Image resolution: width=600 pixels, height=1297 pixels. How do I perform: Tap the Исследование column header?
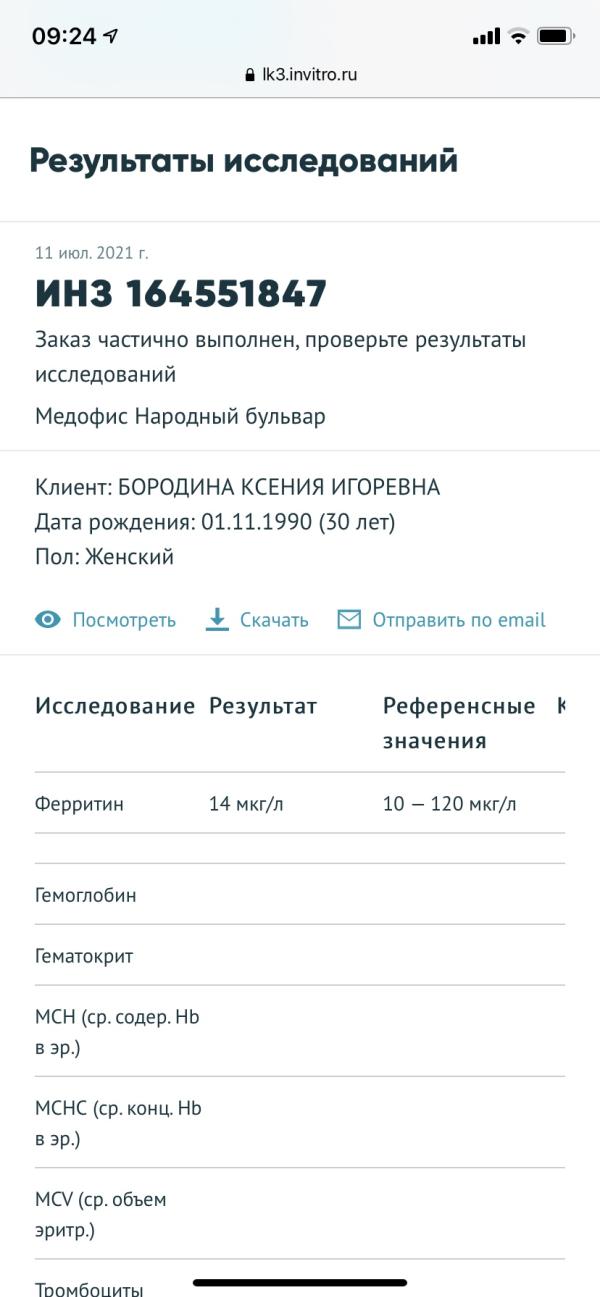[115, 707]
